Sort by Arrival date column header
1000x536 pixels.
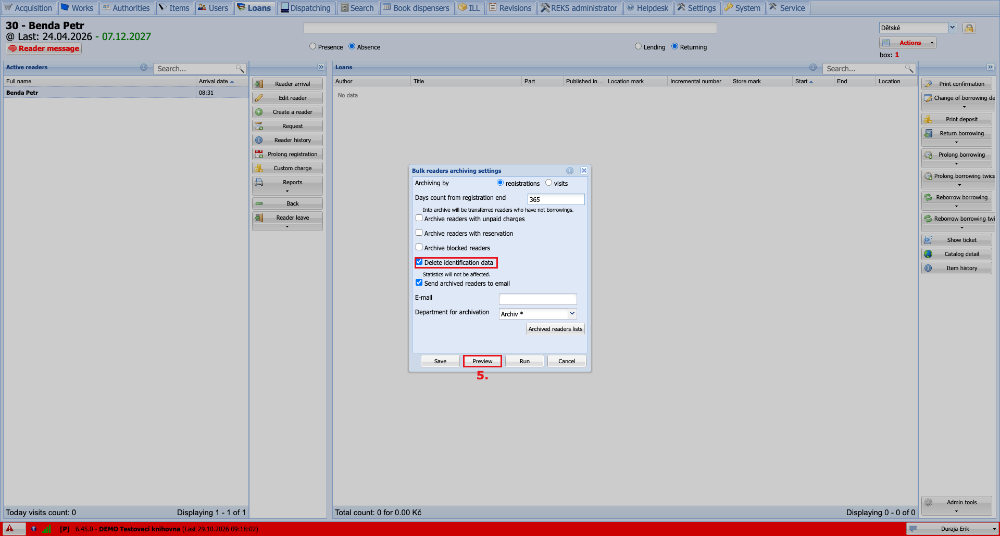point(222,81)
